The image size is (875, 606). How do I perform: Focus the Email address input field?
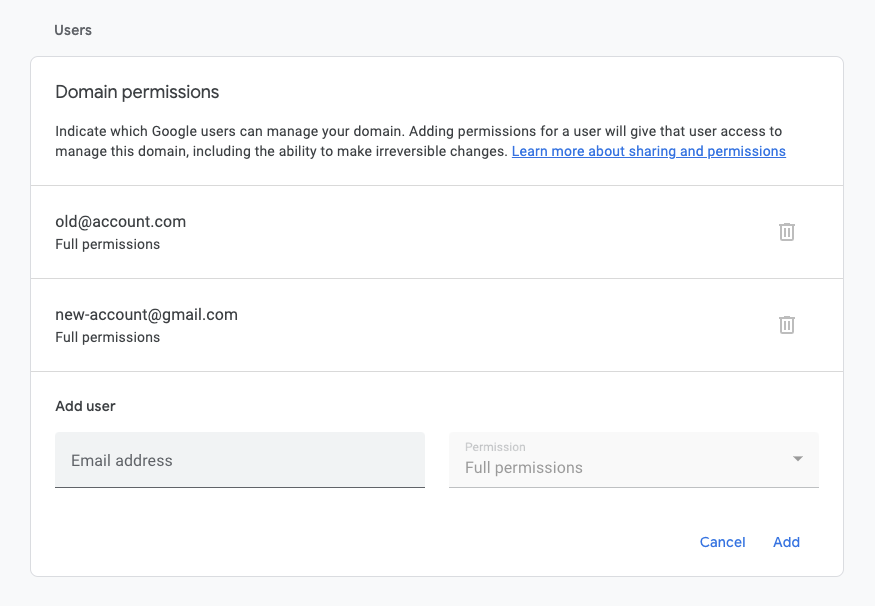pos(240,460)
